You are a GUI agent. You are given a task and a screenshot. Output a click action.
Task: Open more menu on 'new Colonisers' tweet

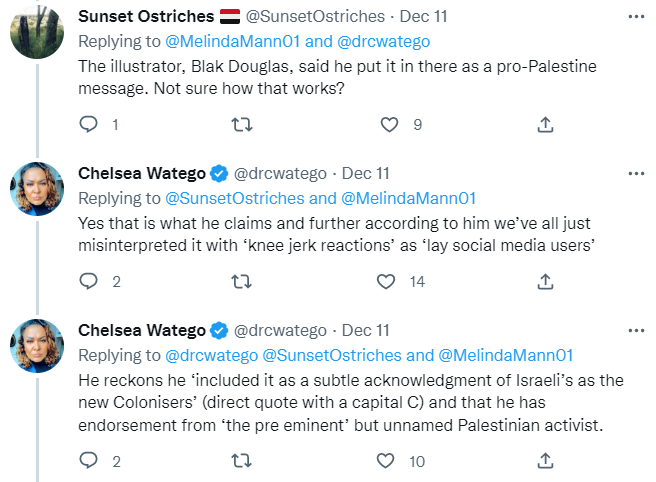pos(636,331)
